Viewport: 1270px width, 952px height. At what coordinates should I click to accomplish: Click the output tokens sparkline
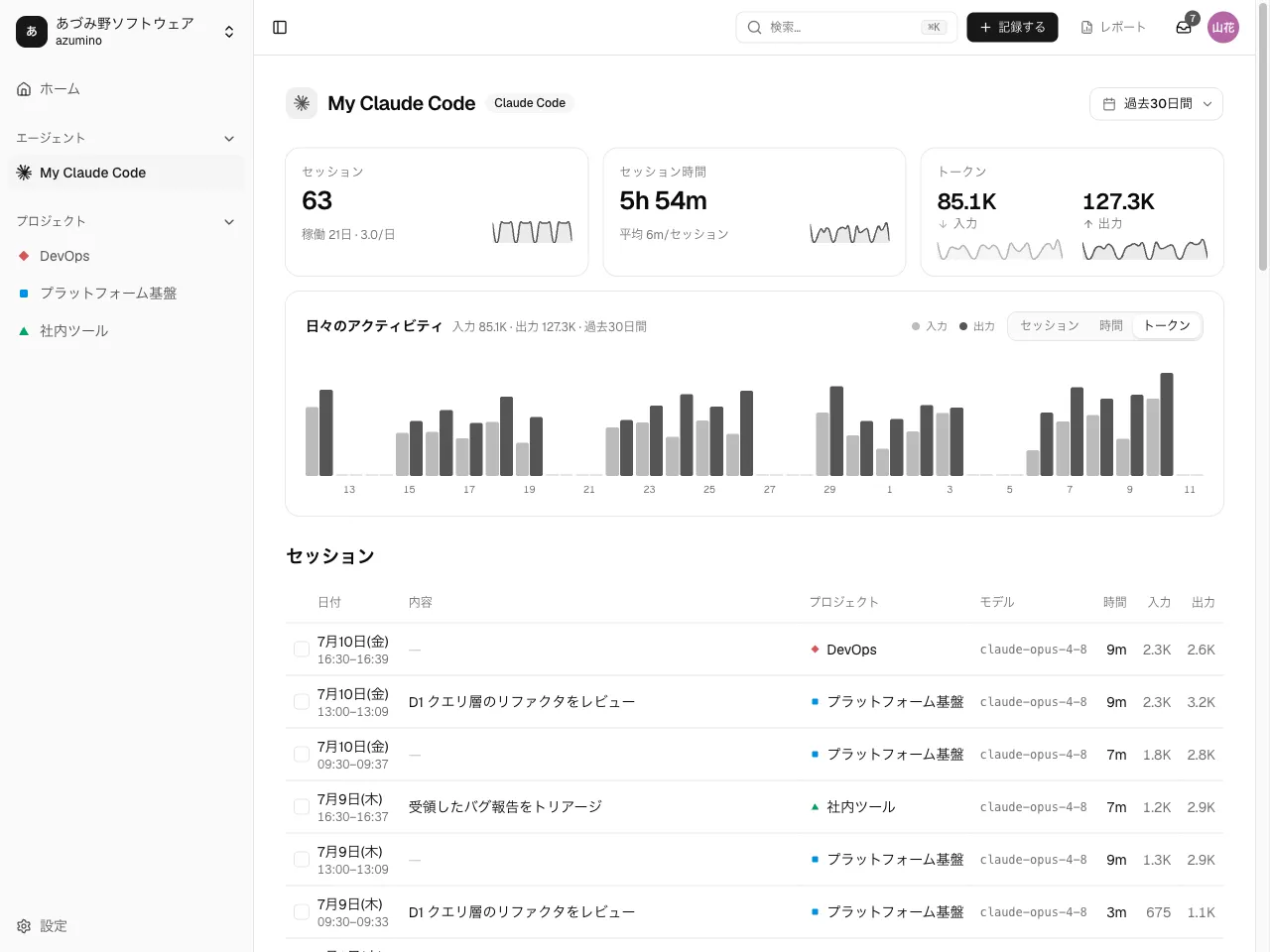pyautogui.click(x=1145, y=250)
